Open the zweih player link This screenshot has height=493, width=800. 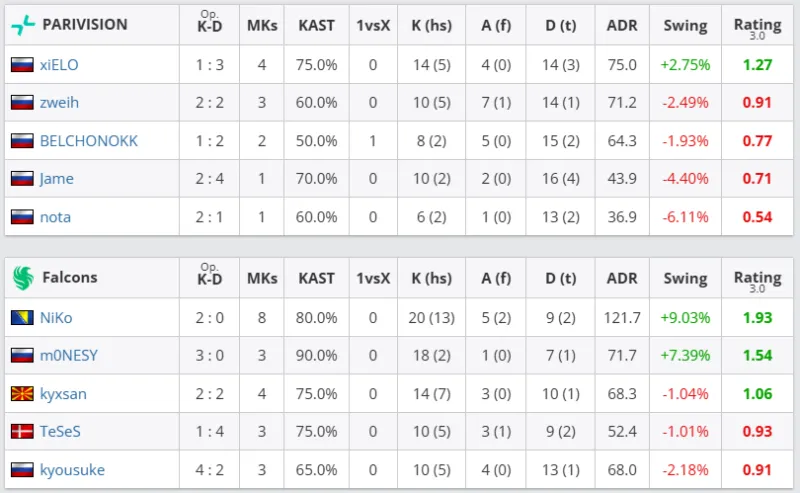tap(60, 103)
